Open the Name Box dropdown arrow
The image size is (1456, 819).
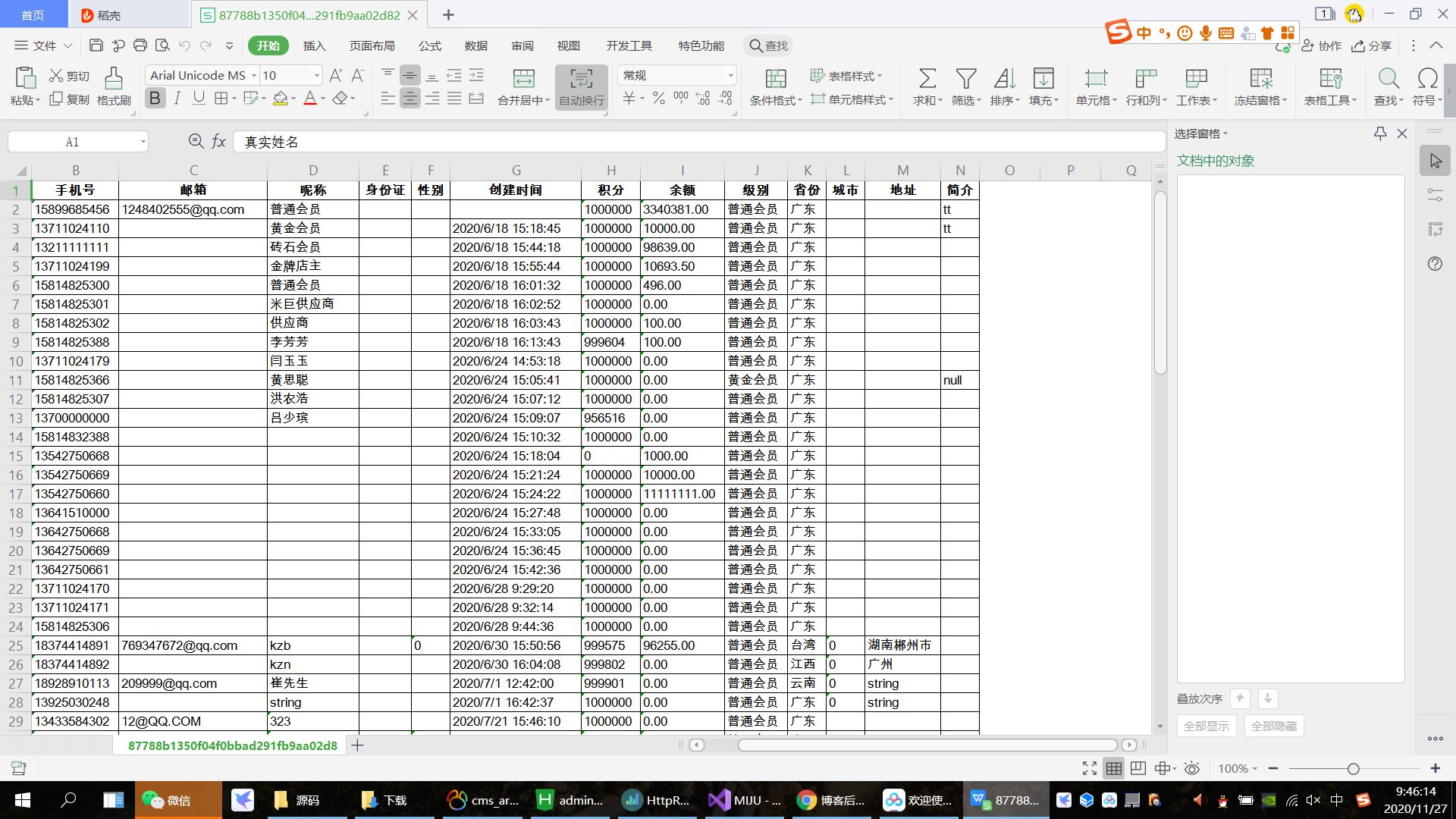143,142
